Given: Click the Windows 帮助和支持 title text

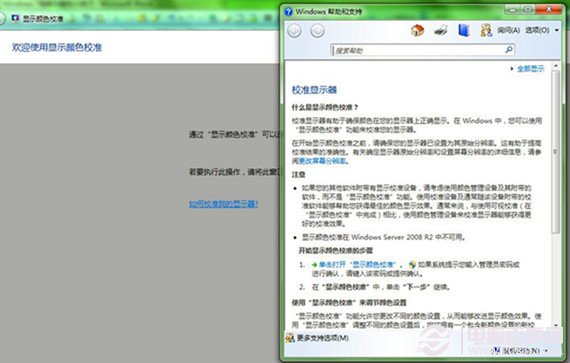Looking at the screenshot, I should 329,12.
